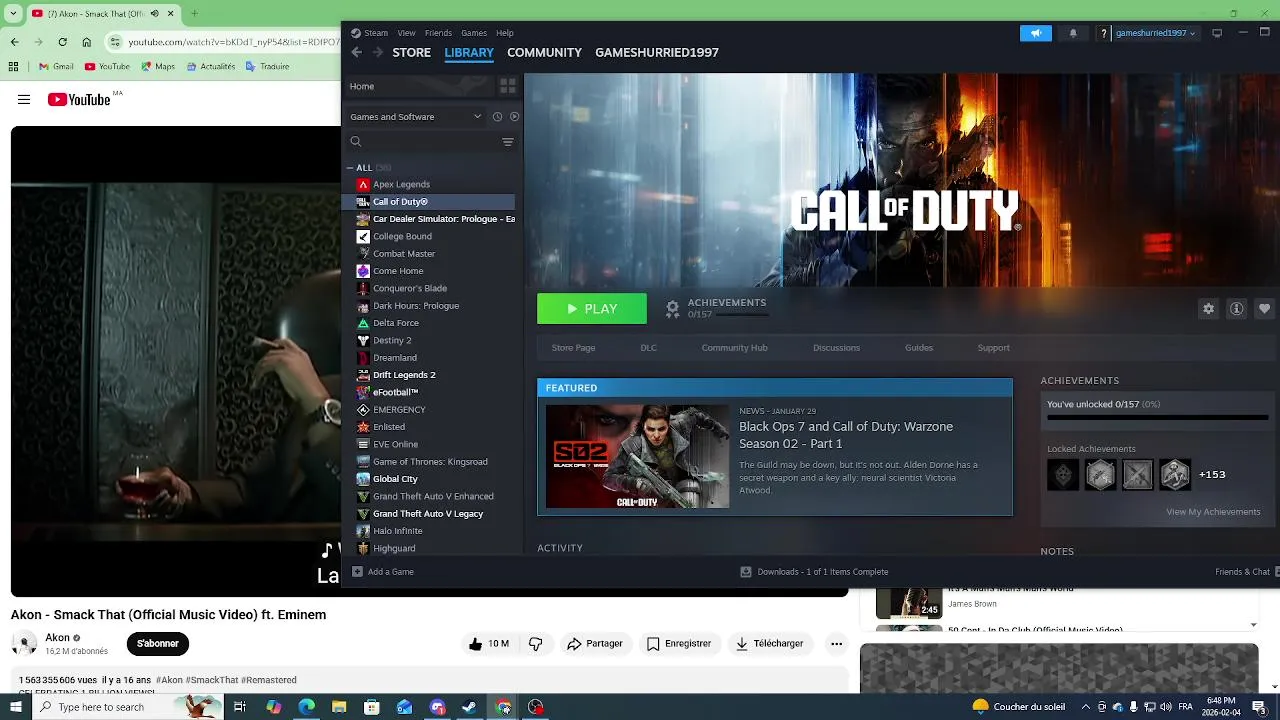
Task: Switch to the COMMUNITY tab
Action: [544, 52]
